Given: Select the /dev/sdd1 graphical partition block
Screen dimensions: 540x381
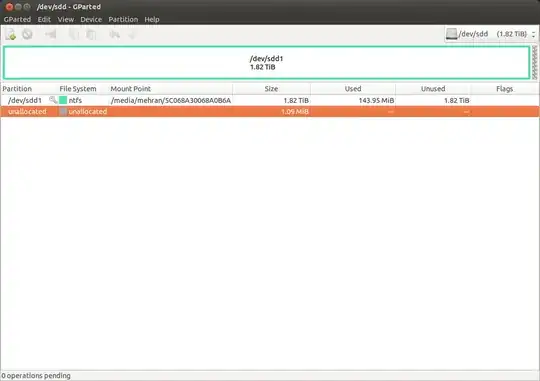Looking at the screenshot, I should coord(266,62).
